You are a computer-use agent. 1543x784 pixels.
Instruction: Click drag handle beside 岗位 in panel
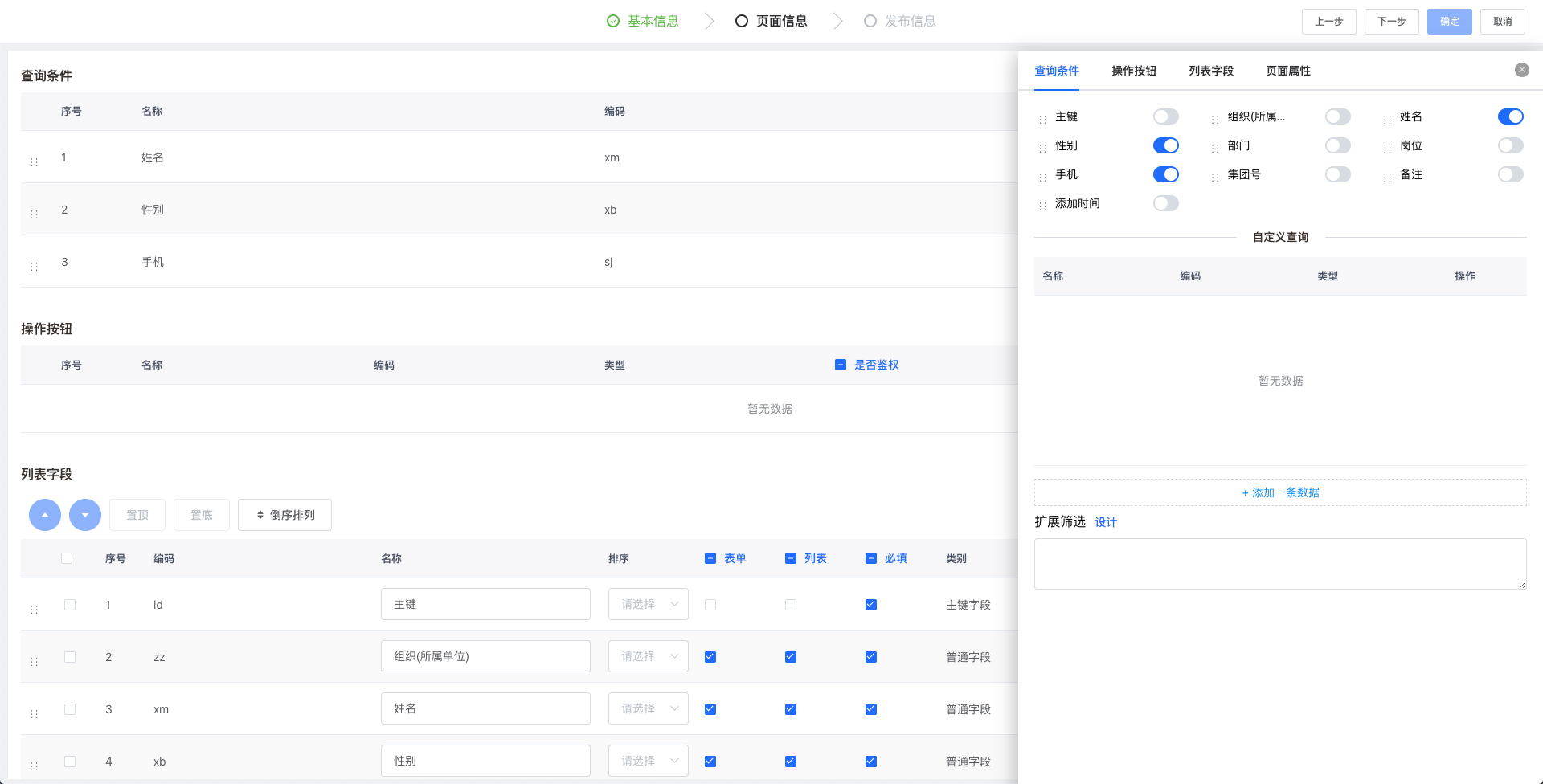coord(1387,149)
